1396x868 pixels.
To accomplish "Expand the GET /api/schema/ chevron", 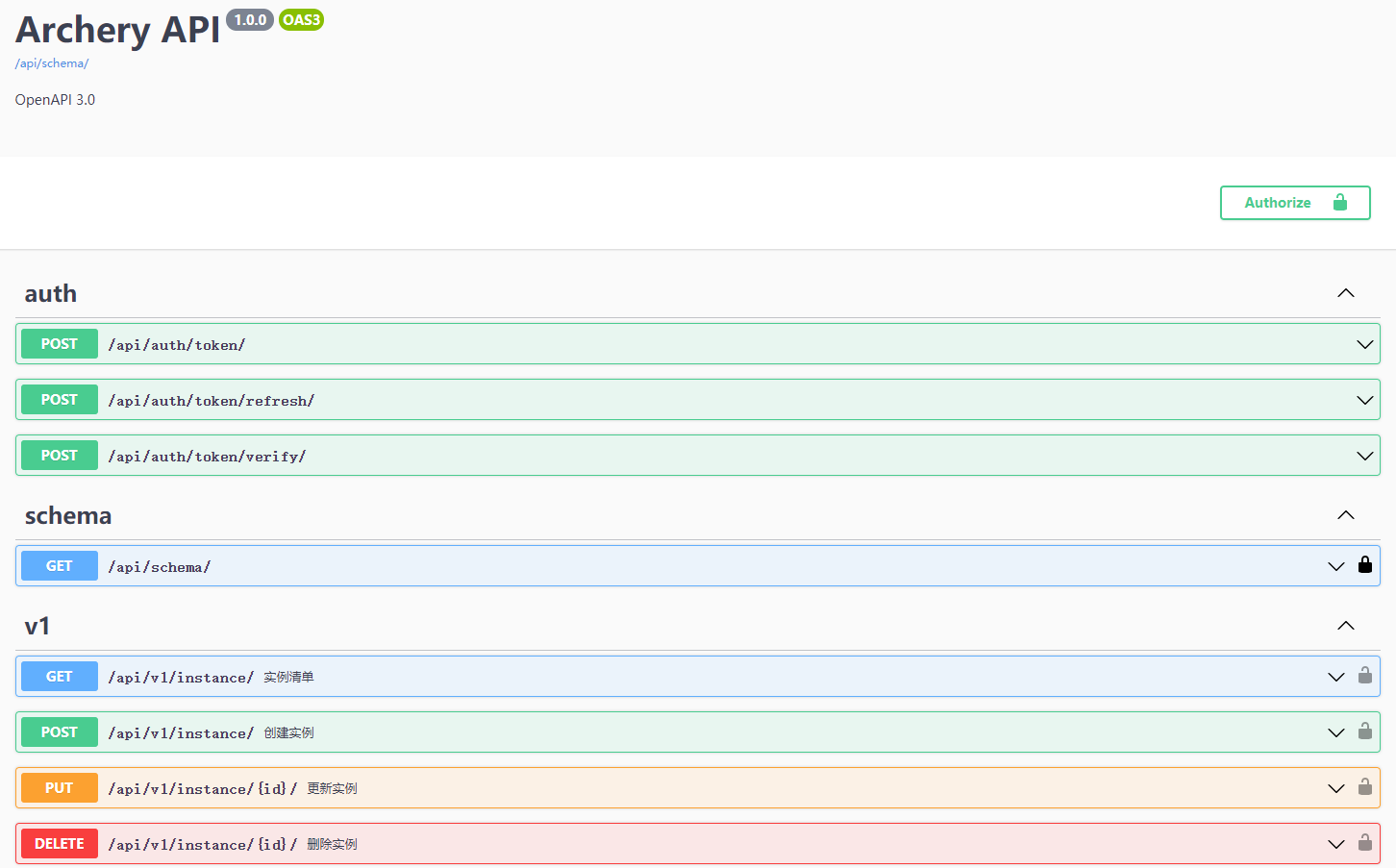I will (x=1335, y=566).
